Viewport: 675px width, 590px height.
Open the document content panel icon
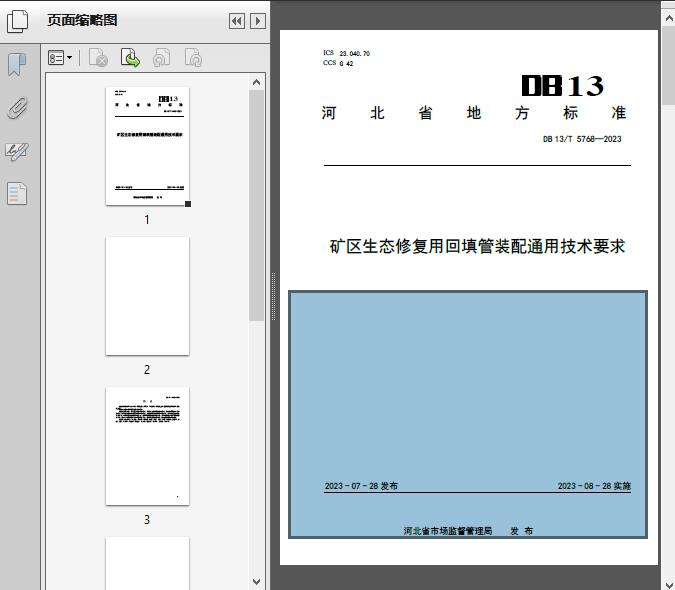pyautogui.click(x=17, y=193)
